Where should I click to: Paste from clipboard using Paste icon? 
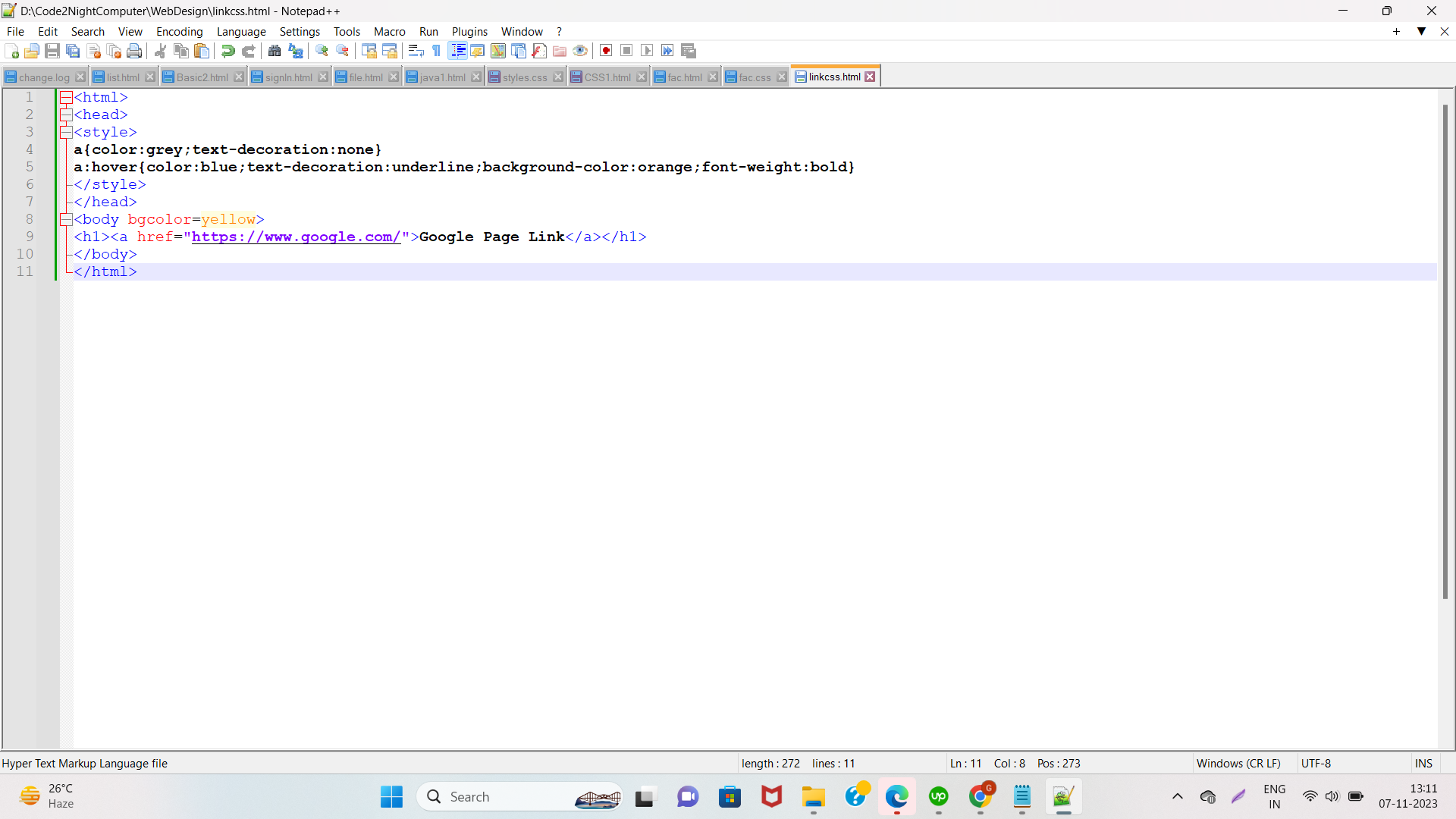coord(201,51)
